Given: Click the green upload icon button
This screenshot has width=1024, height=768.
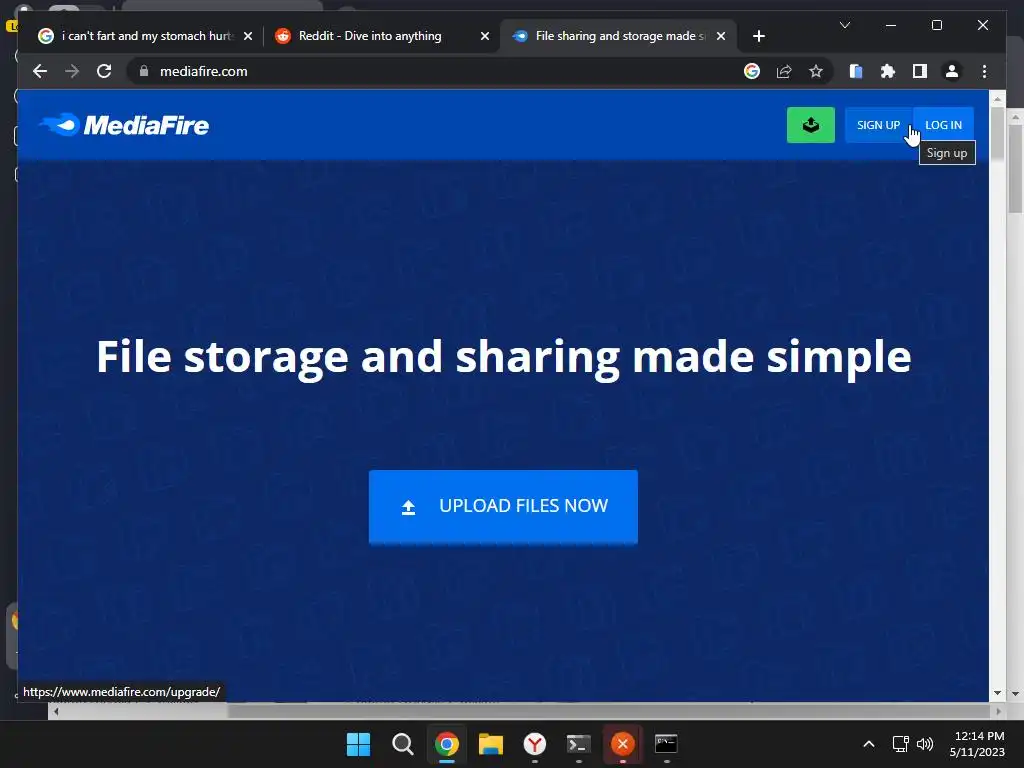Looking at the screenshot, I should [x=810, y=125].
